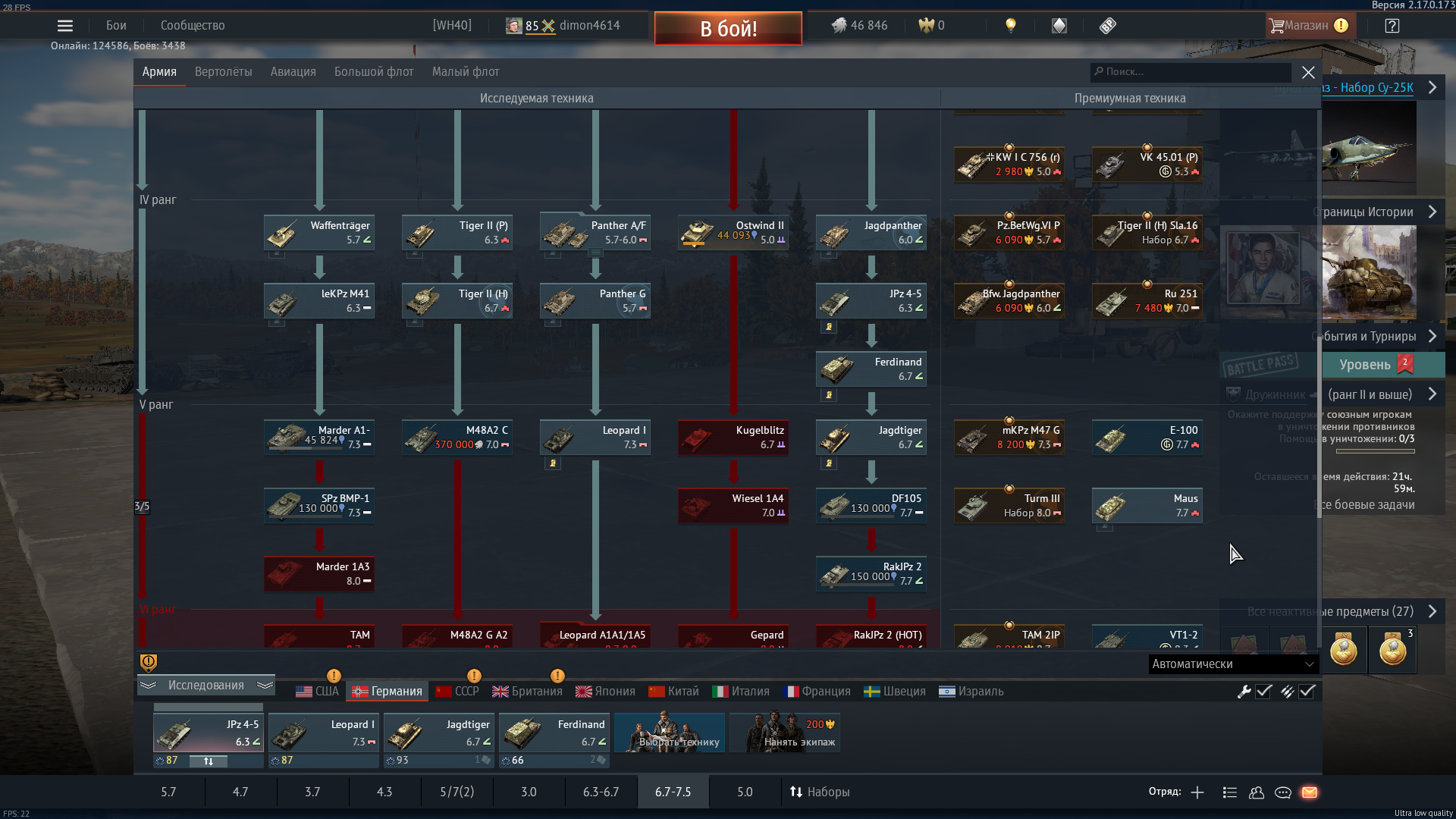Image resolution: width=1456 pixels, height=819 pixels.
Task: Switch to the Вертолёты tab
Action: click(223, 72)
